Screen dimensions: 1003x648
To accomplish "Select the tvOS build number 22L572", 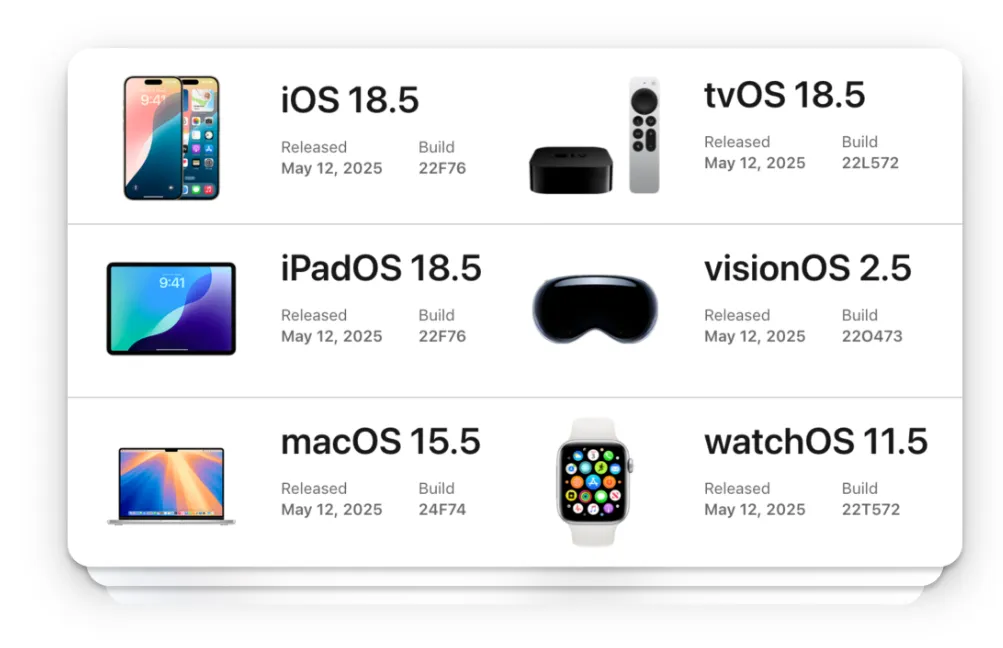I will tap(870, 163).
